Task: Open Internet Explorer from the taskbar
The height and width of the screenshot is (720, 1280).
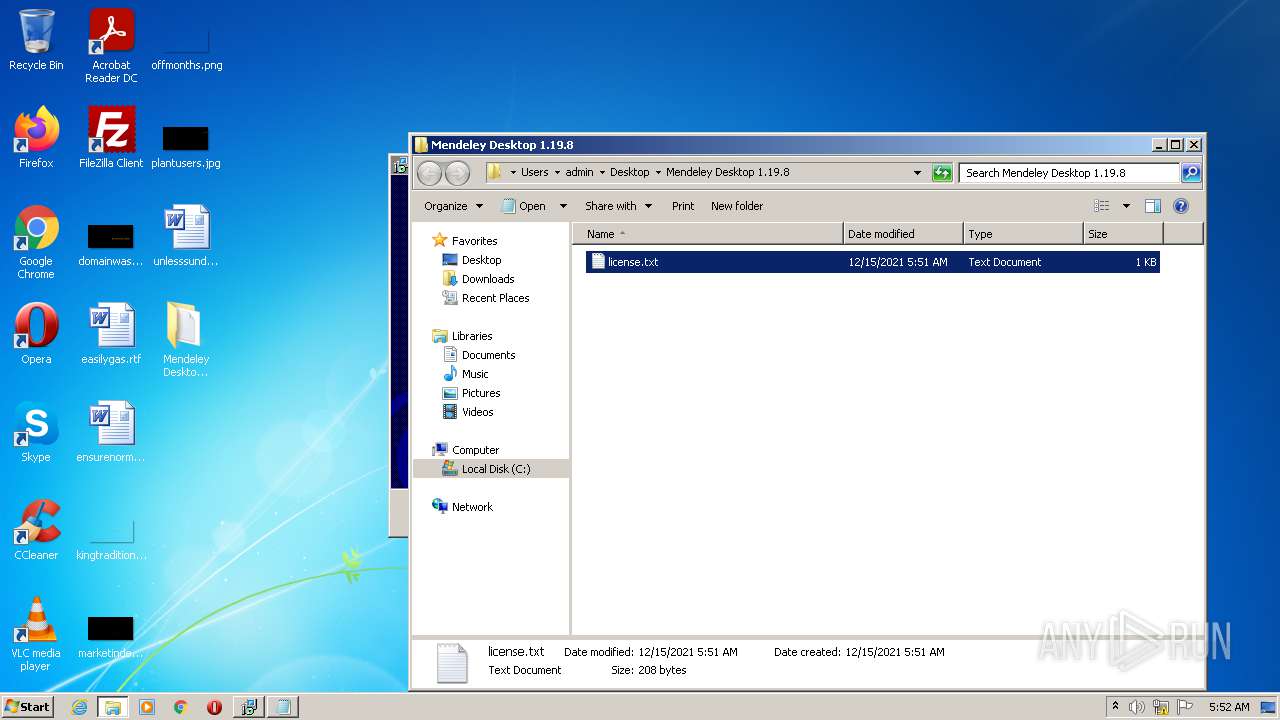Action: click(x=79, y=707)
